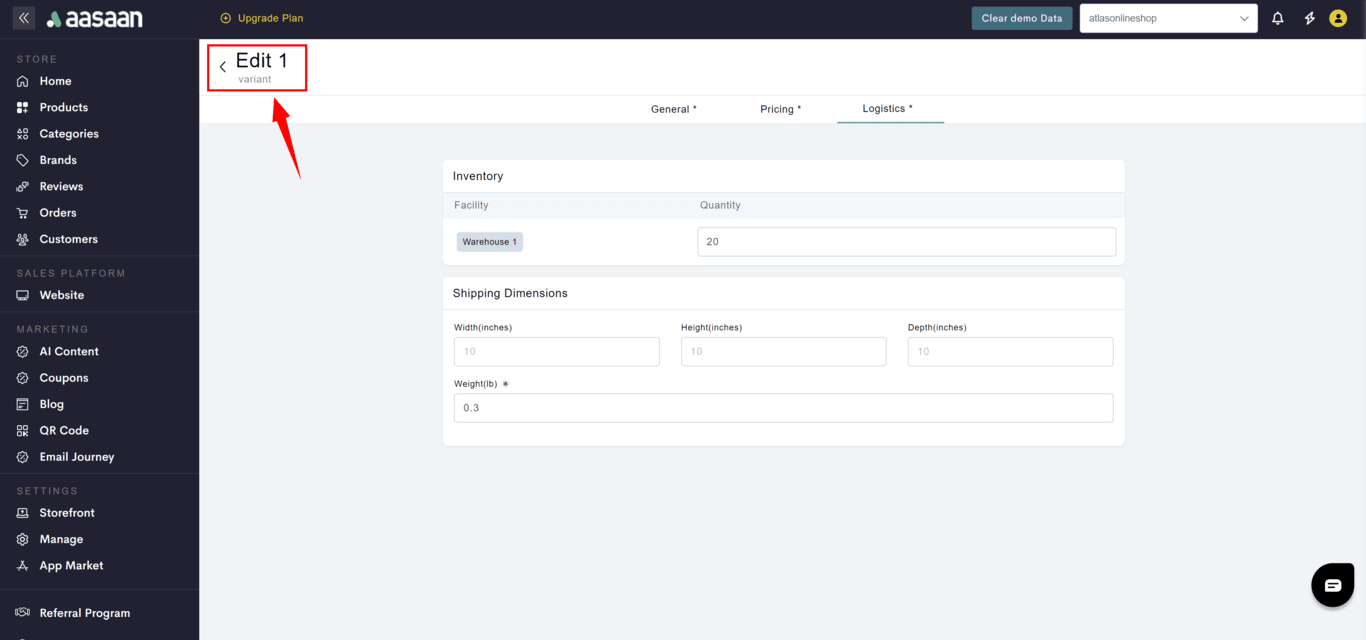Screen dimensions: 1366x640
Task: Click the Clear demo Data button
Action: click(x=1021, y=18)
